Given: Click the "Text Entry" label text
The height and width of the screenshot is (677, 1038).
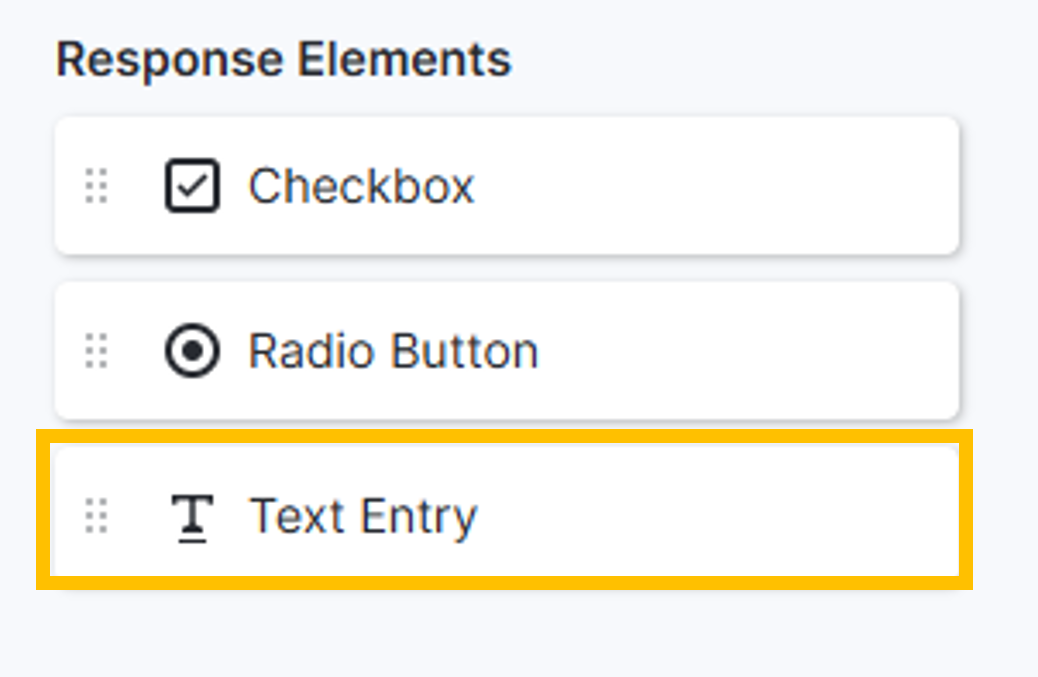Looking at the screenshot, I should [x=363, y=517].
